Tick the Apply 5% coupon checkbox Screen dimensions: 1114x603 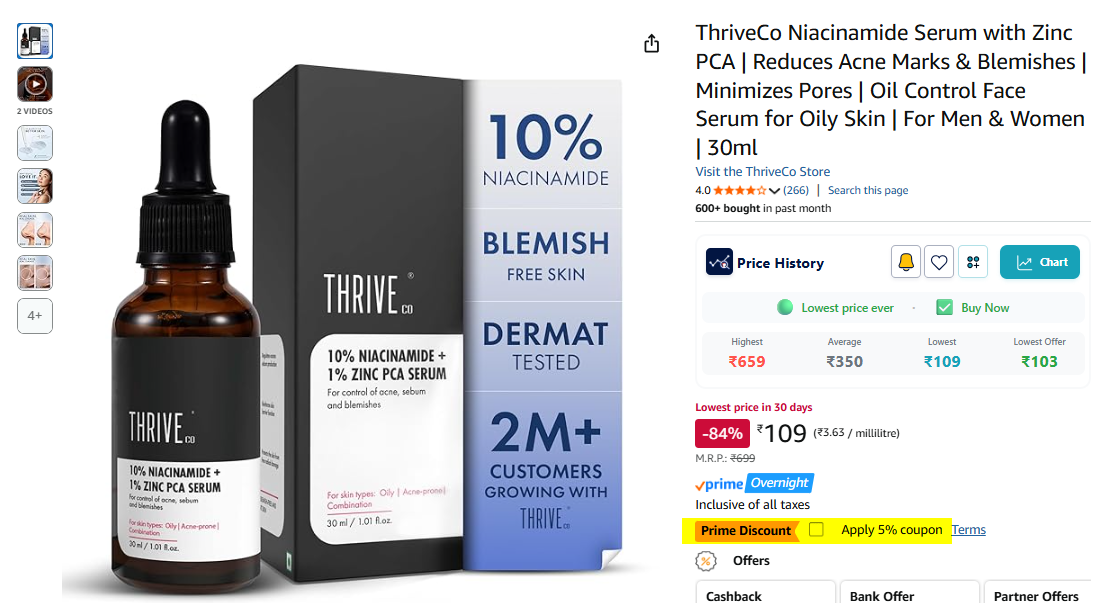[x=816, y=529]
